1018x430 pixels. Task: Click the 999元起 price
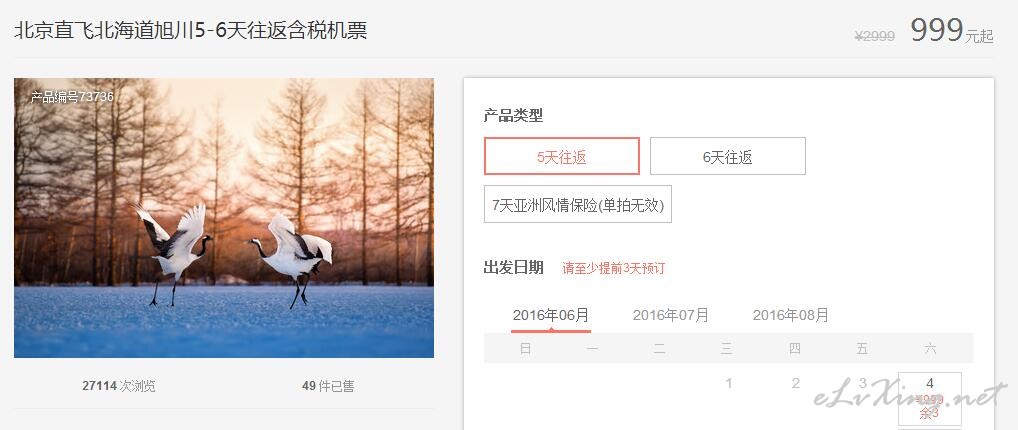(x=952, y=31)
